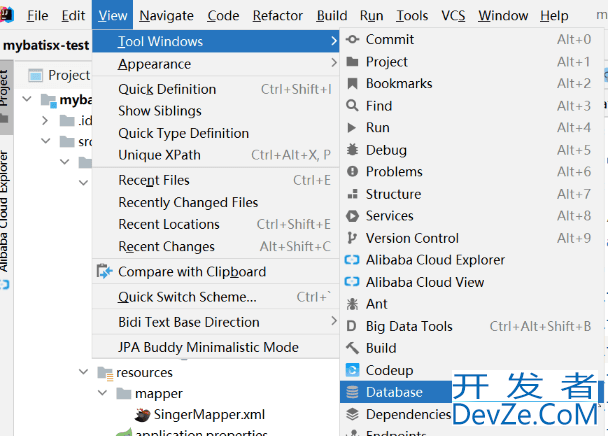Click the Services icon
Screen dimensions: 608x436
coord(352,216)
